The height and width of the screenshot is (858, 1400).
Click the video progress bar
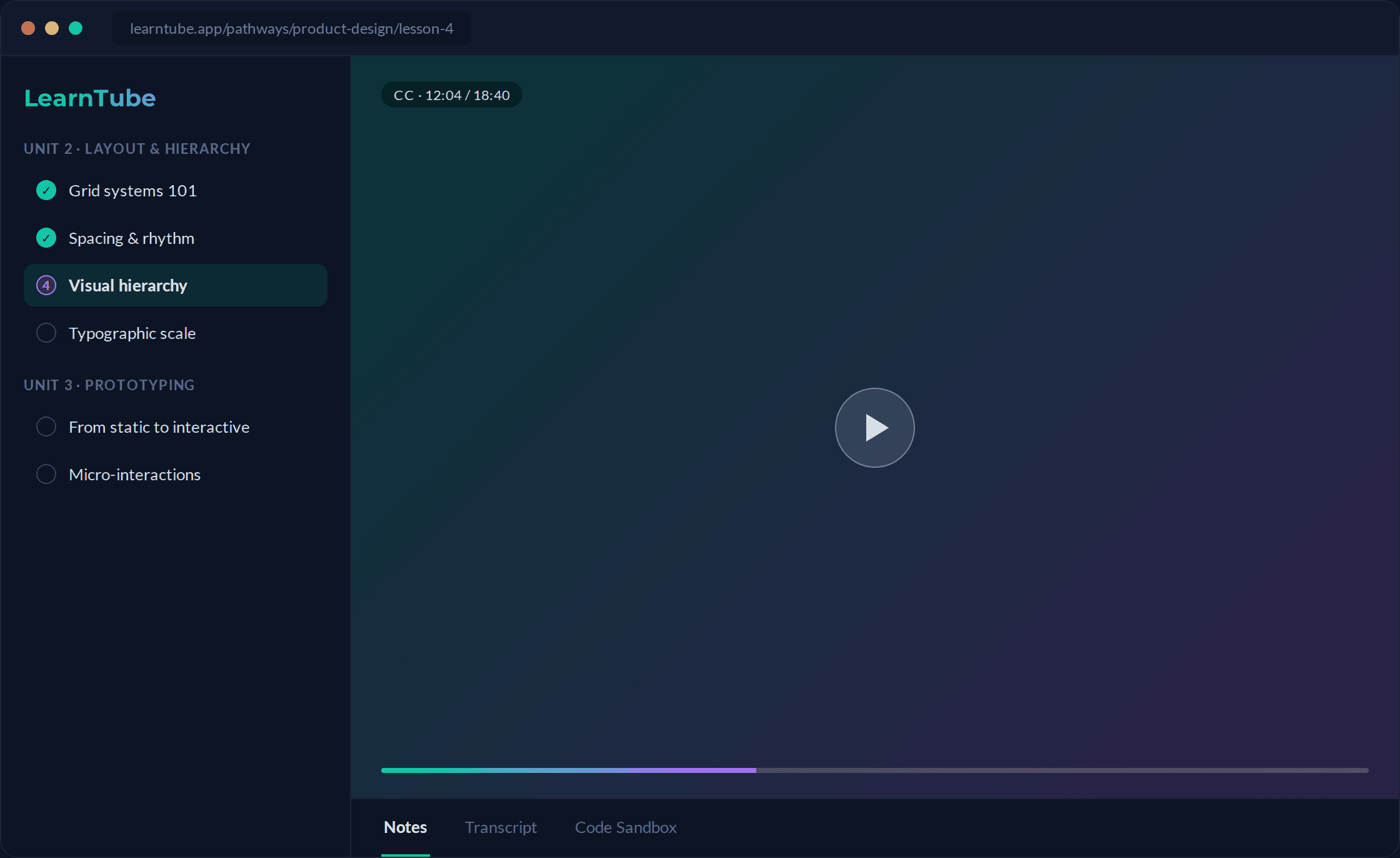coord(874,770)
